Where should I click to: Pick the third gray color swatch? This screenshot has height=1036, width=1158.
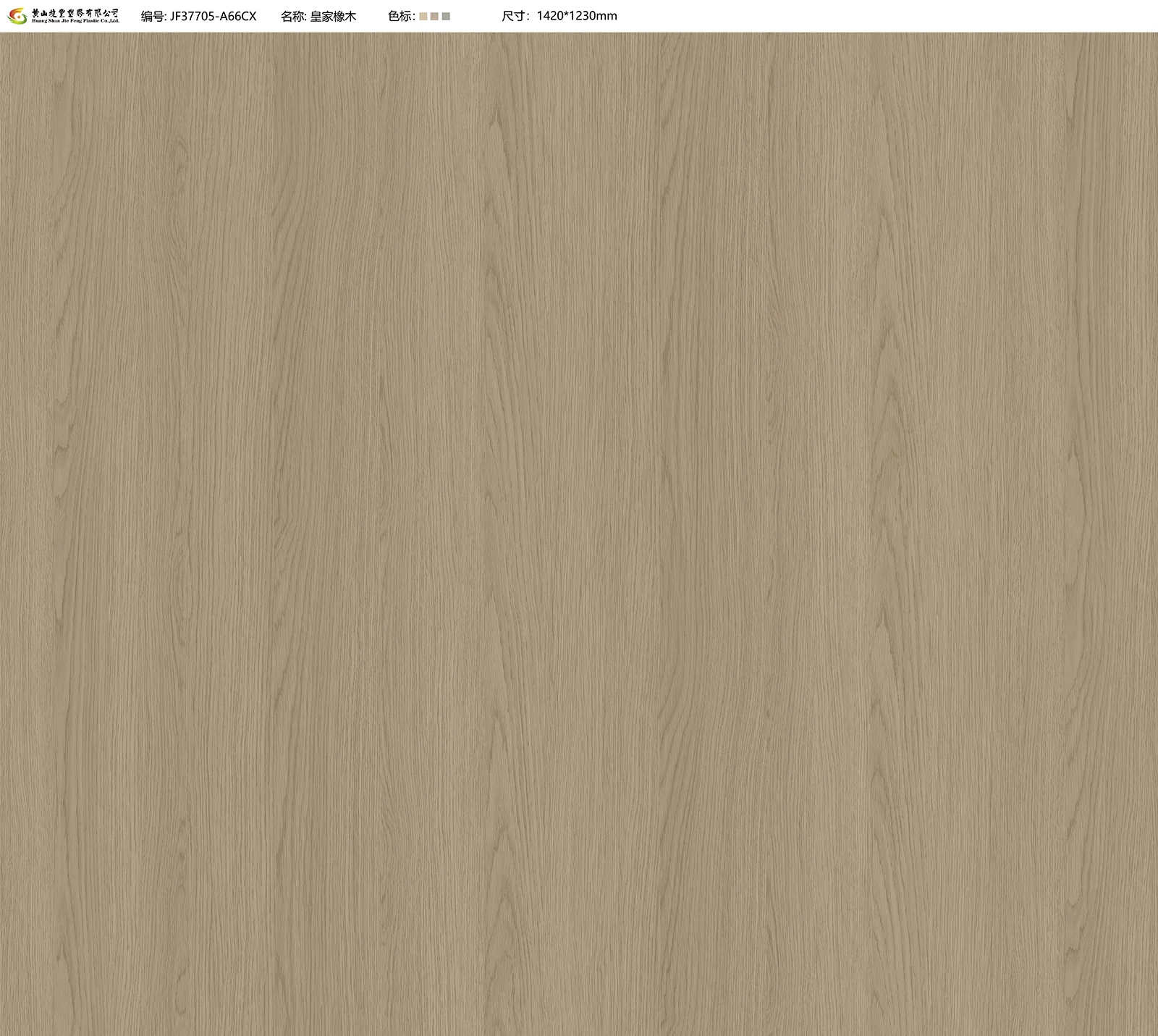(x=446, y=16)
